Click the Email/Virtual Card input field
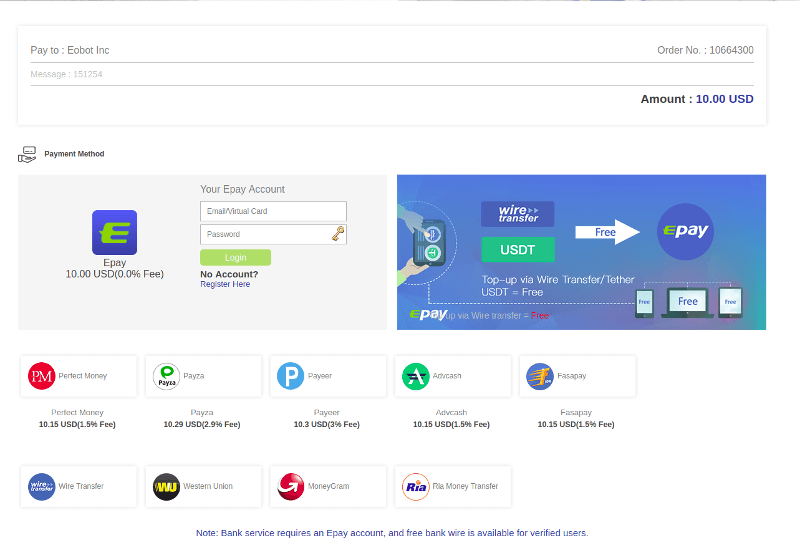Screen dimensions: 800x553 point(273,211)
